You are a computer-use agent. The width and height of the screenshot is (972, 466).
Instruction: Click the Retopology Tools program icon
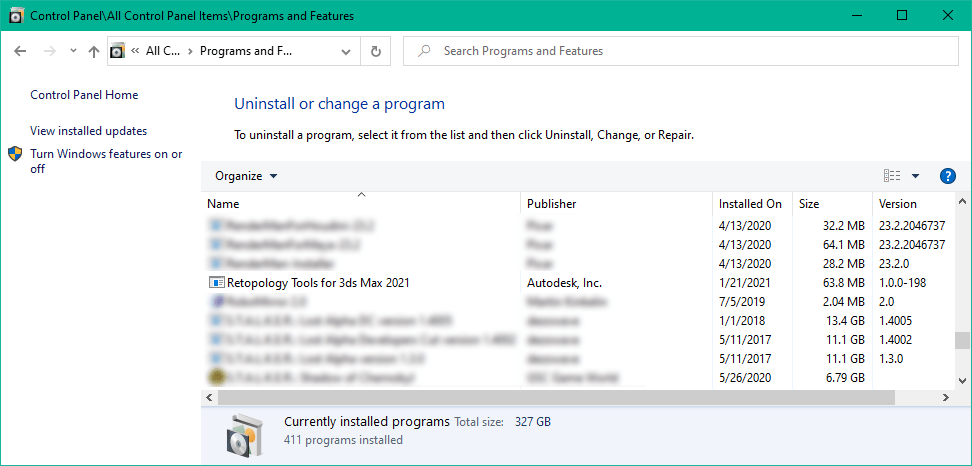216,283
